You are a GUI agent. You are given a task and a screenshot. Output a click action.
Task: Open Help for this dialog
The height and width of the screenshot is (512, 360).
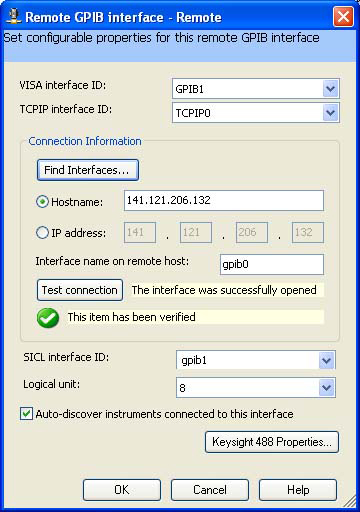pyautogui.click(x=298, y=490)
